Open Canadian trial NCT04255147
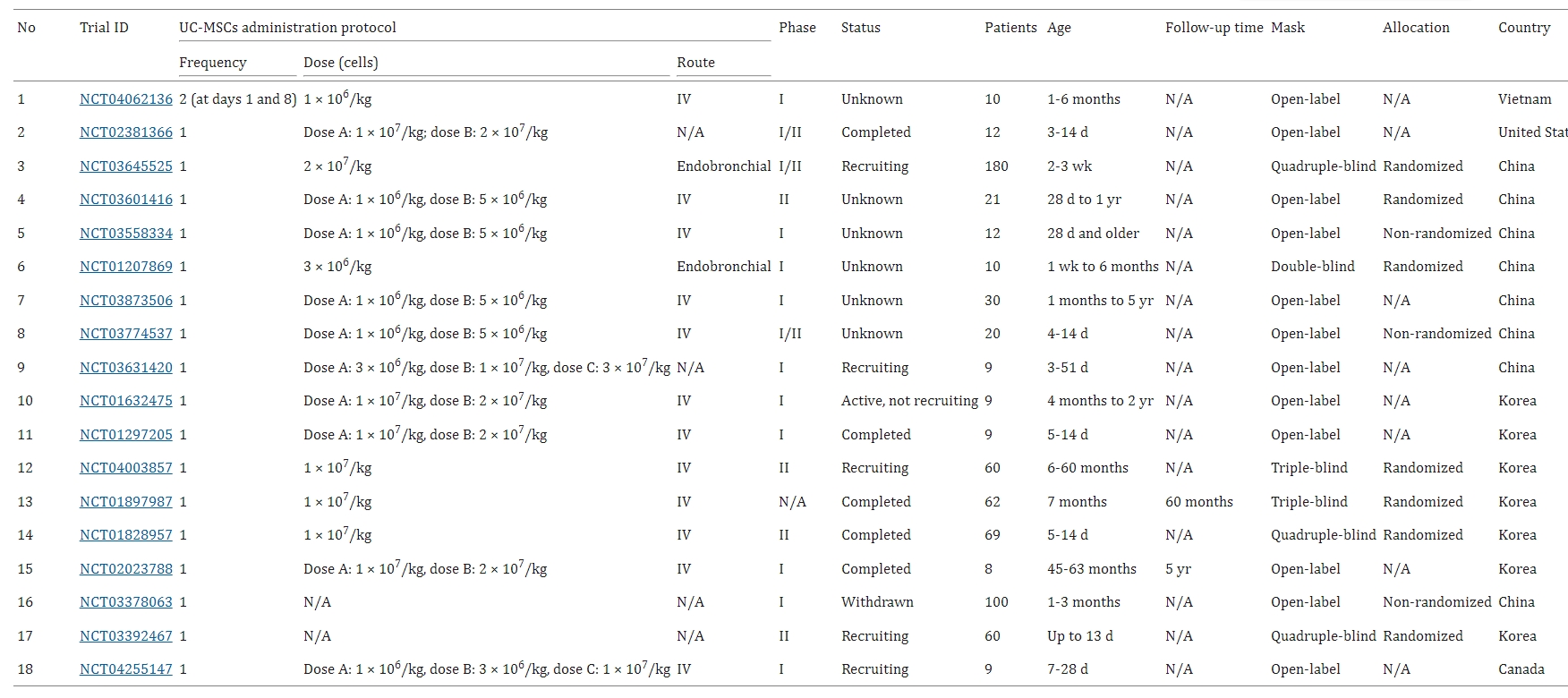The width and height of the screenshot is (1568, 698). click(x=125, y=669)
